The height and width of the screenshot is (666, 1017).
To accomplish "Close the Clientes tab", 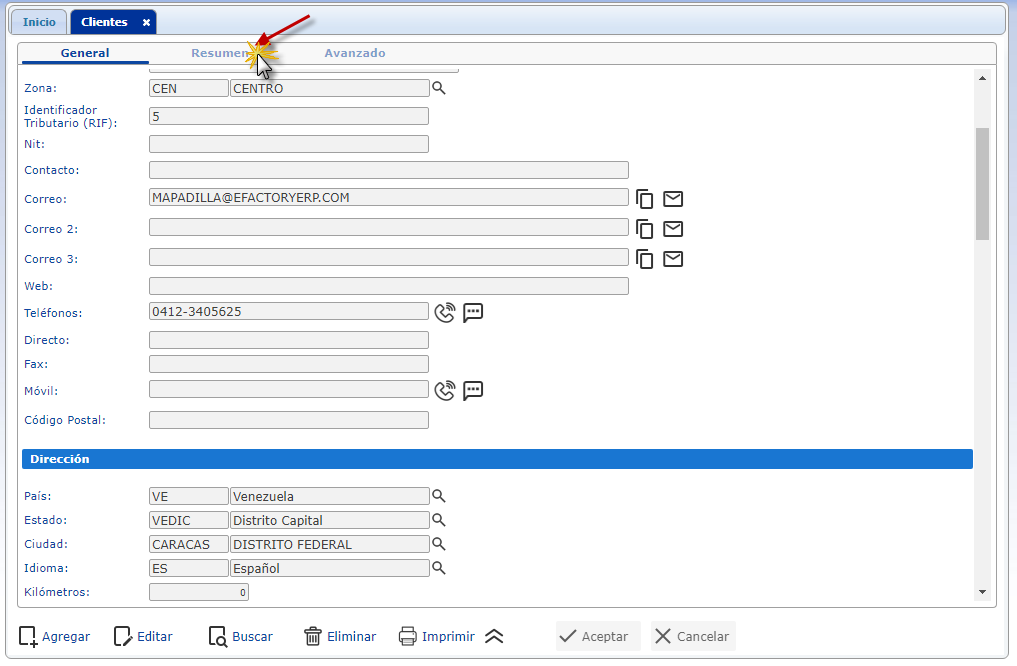I will pos(147,22).
